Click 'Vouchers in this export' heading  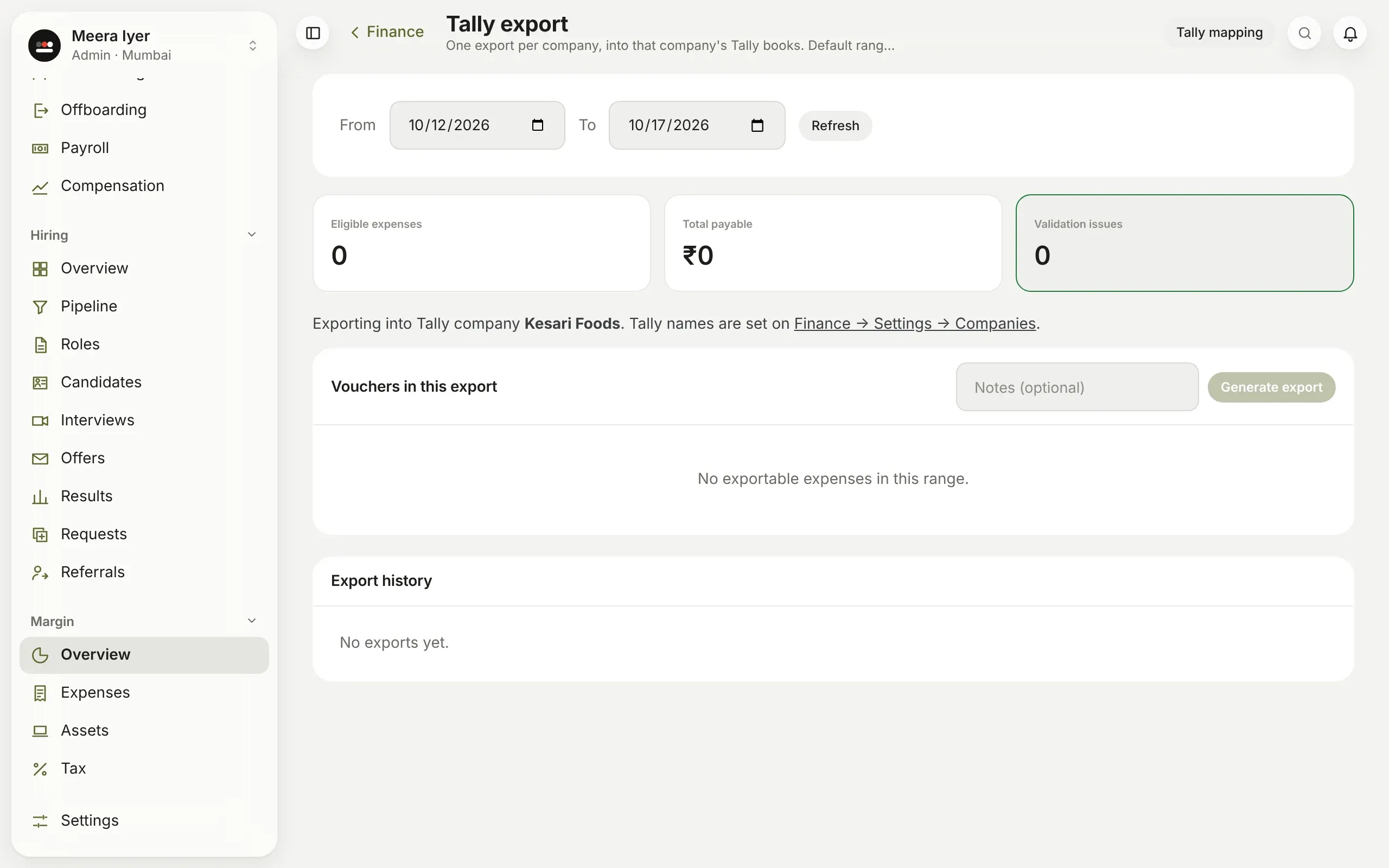pos(414,386)
